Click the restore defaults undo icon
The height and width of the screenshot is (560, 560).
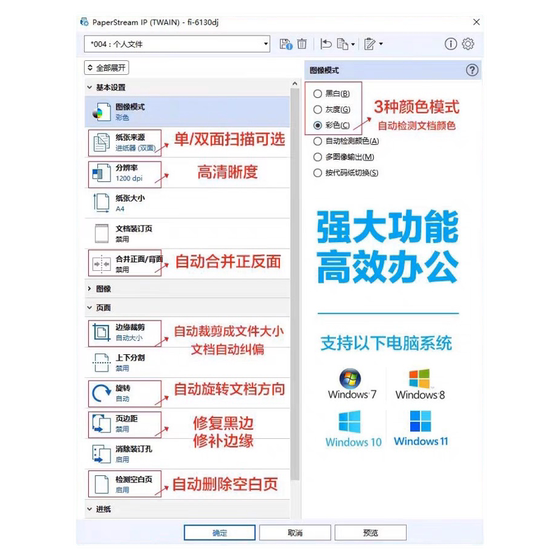pyautogui.click(x=326, y=44)
